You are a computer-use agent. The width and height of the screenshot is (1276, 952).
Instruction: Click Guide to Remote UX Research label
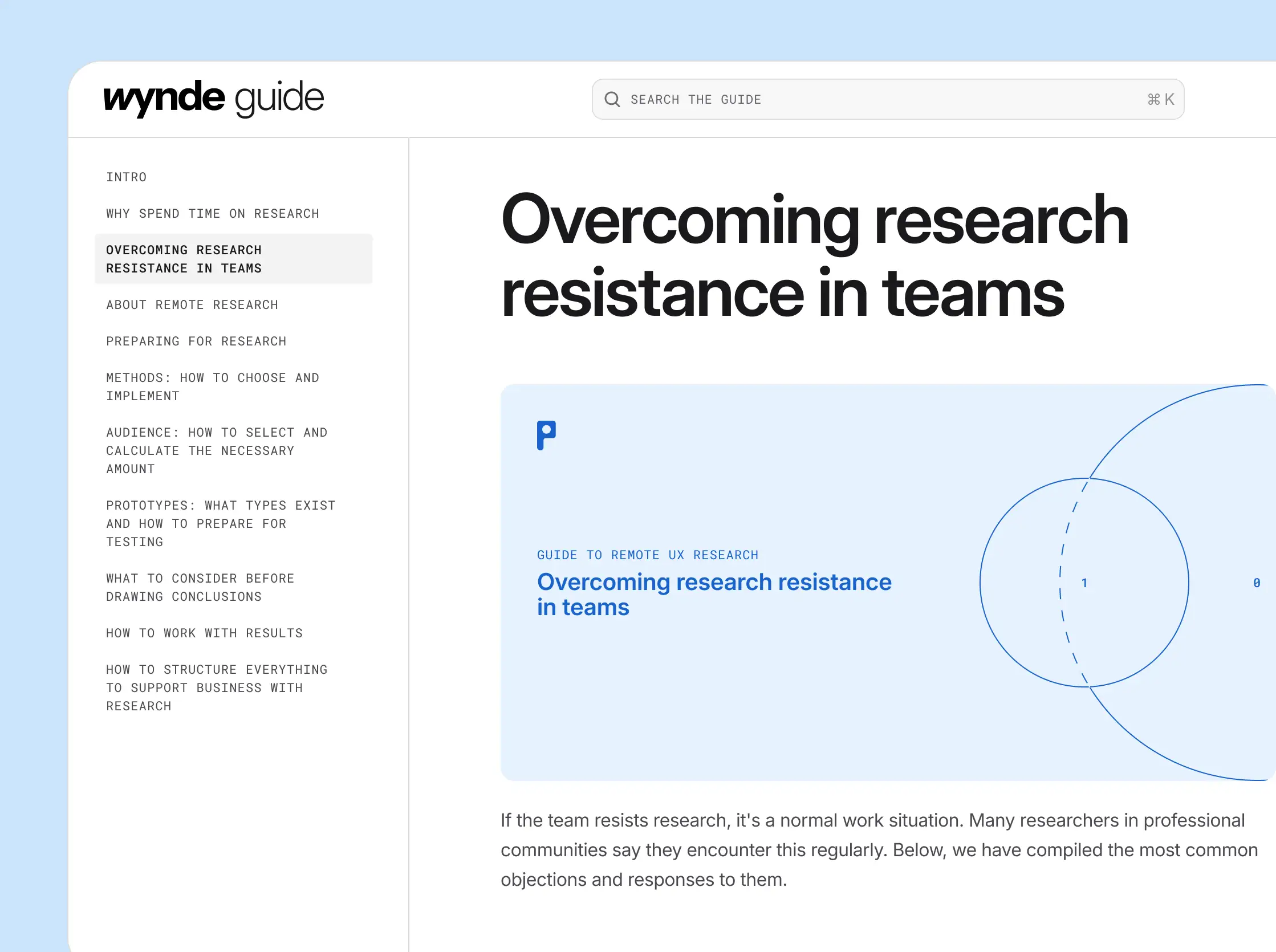tap(647, 555)
